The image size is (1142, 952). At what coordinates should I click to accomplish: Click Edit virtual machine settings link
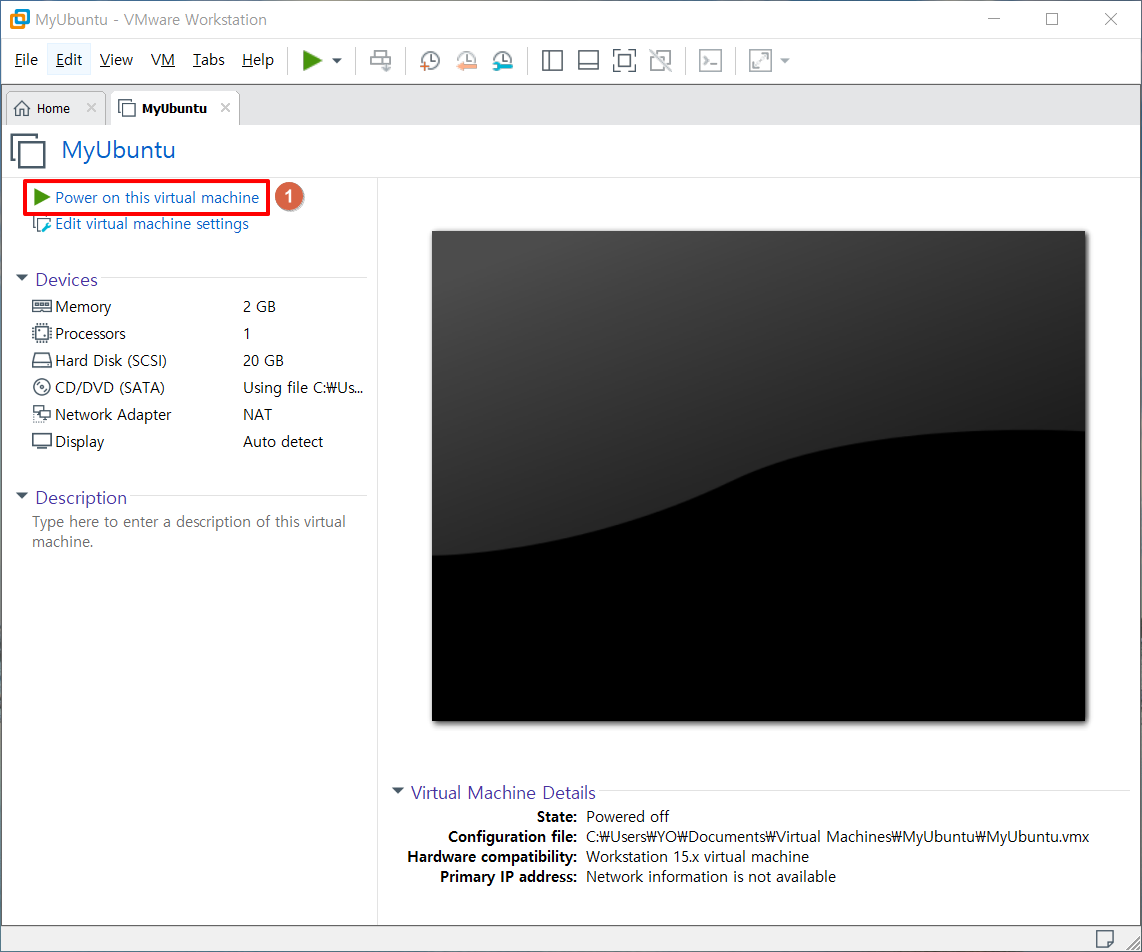coord(151,224)
